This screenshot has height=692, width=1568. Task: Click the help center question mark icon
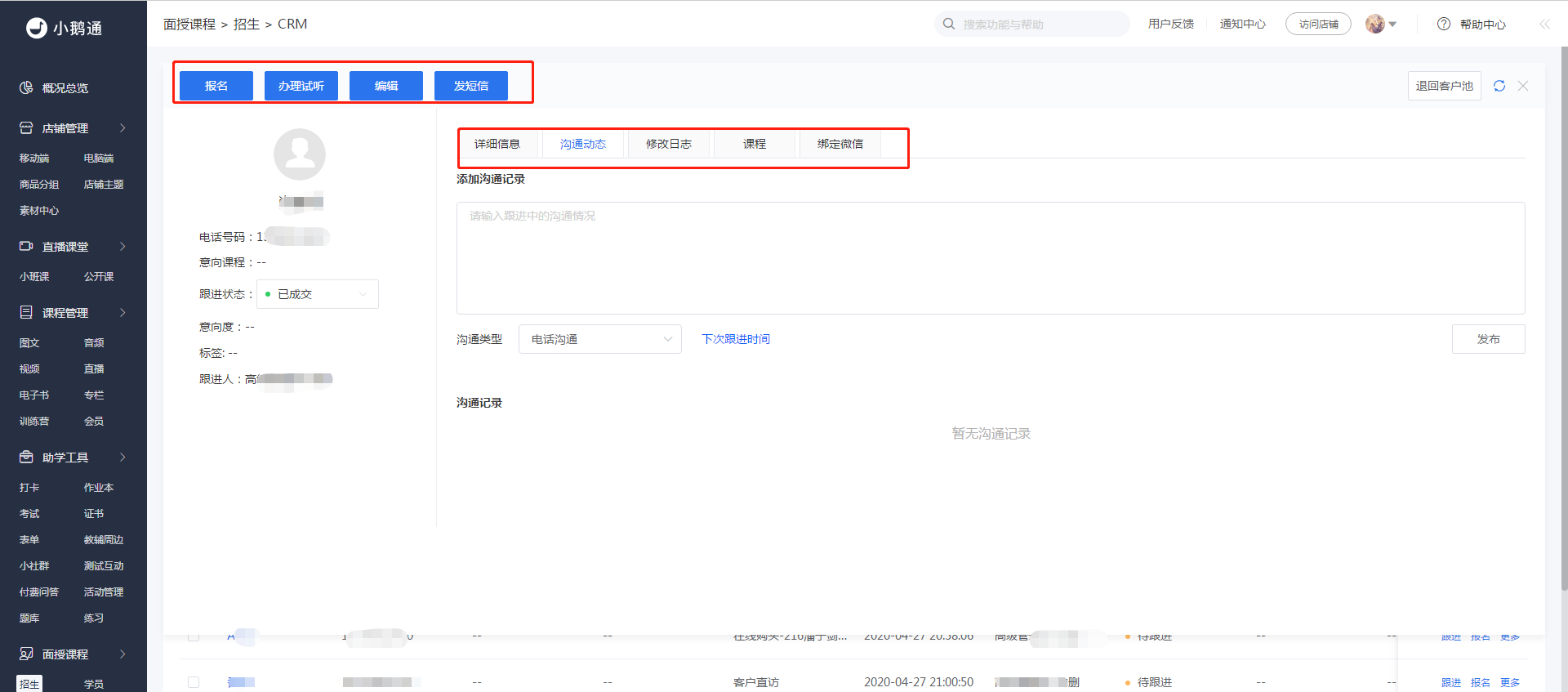coord(1444,24)
